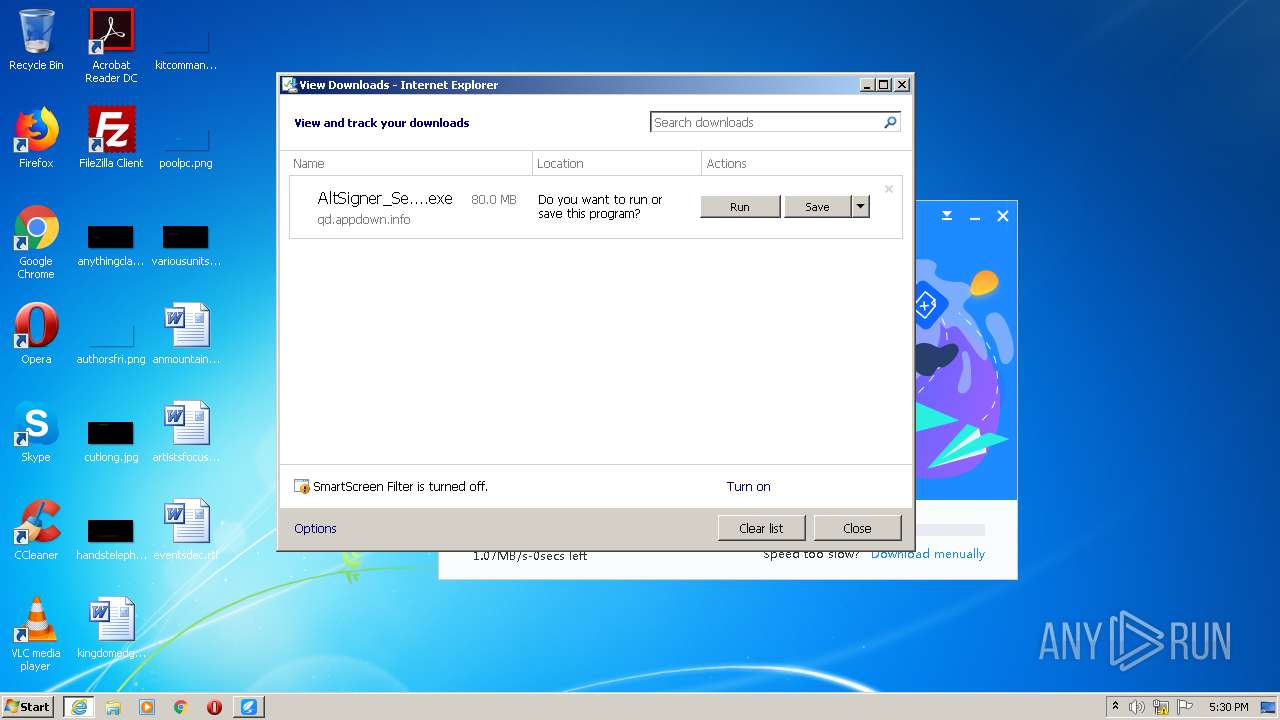
Task: Click the network status tray icon
Action: (1161, 707)
